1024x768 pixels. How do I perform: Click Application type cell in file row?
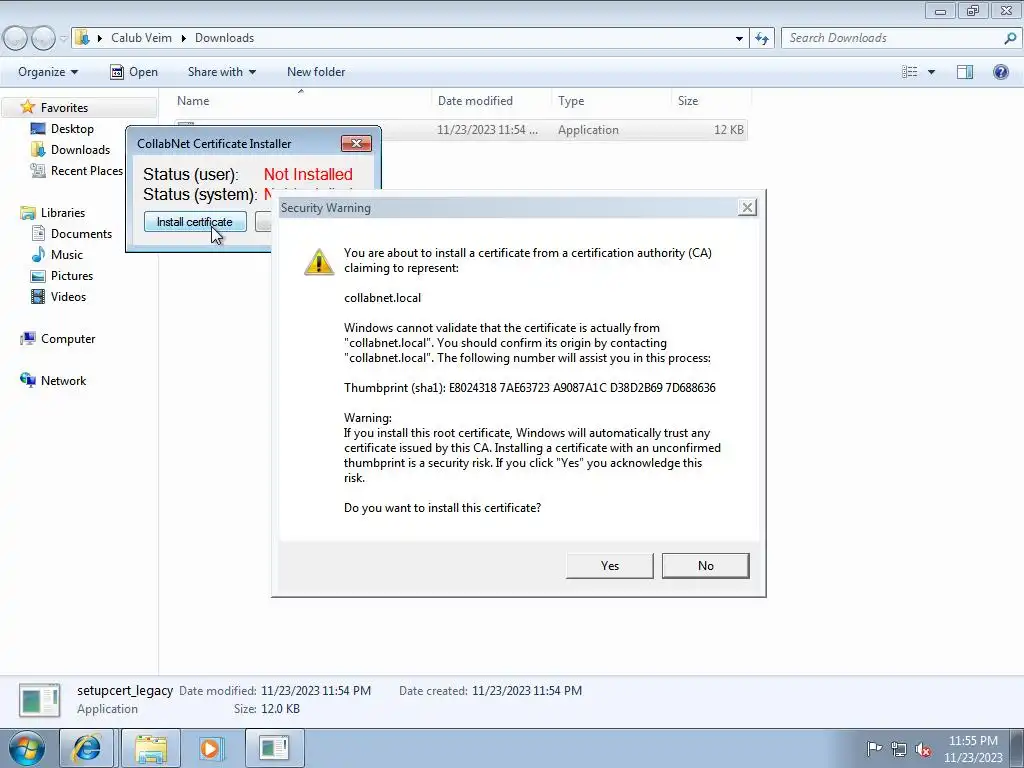tap(588, 130)
